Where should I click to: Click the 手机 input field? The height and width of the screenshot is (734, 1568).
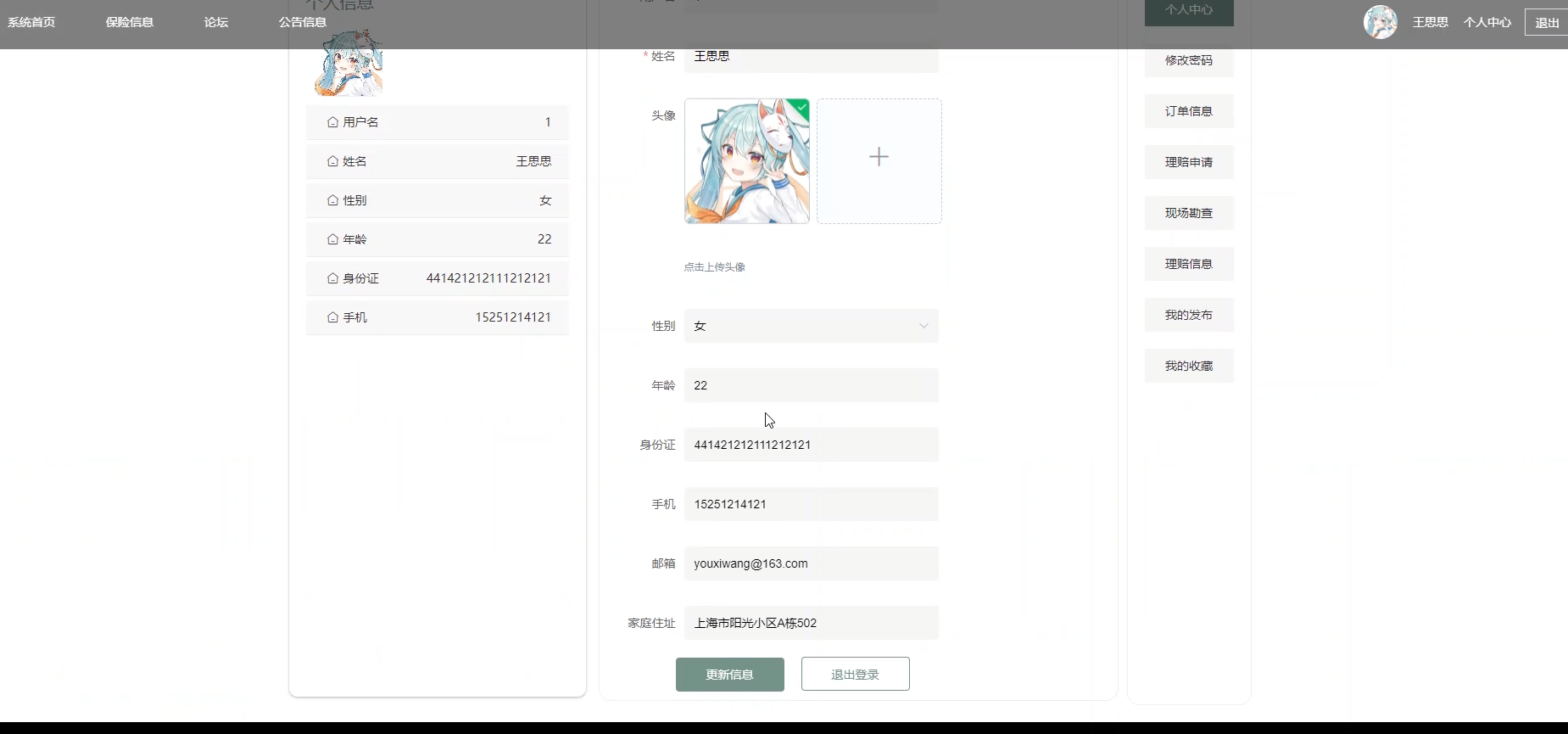[812, 504]
